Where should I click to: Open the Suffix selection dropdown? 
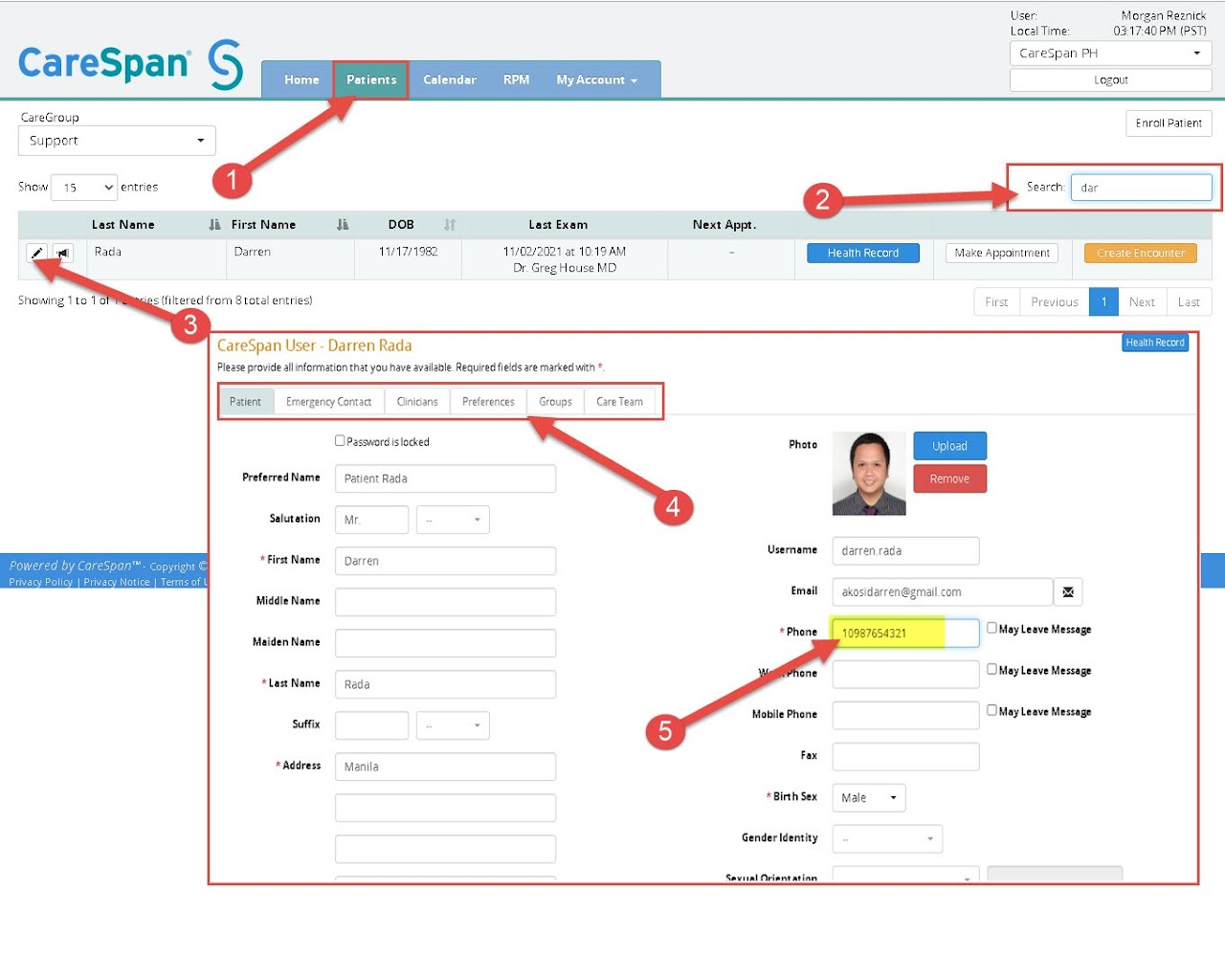(x=453, y=725)
